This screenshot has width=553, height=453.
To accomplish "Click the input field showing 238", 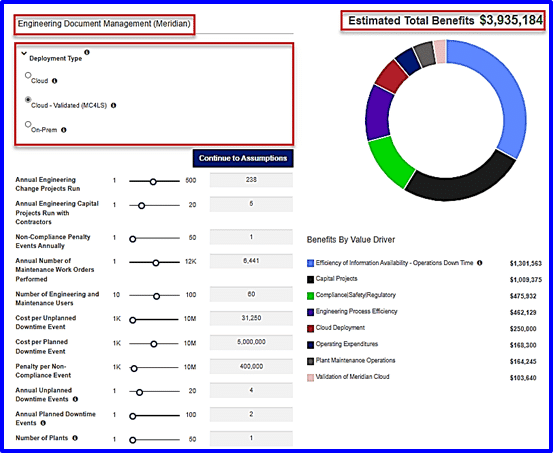I will coord(251,180).
